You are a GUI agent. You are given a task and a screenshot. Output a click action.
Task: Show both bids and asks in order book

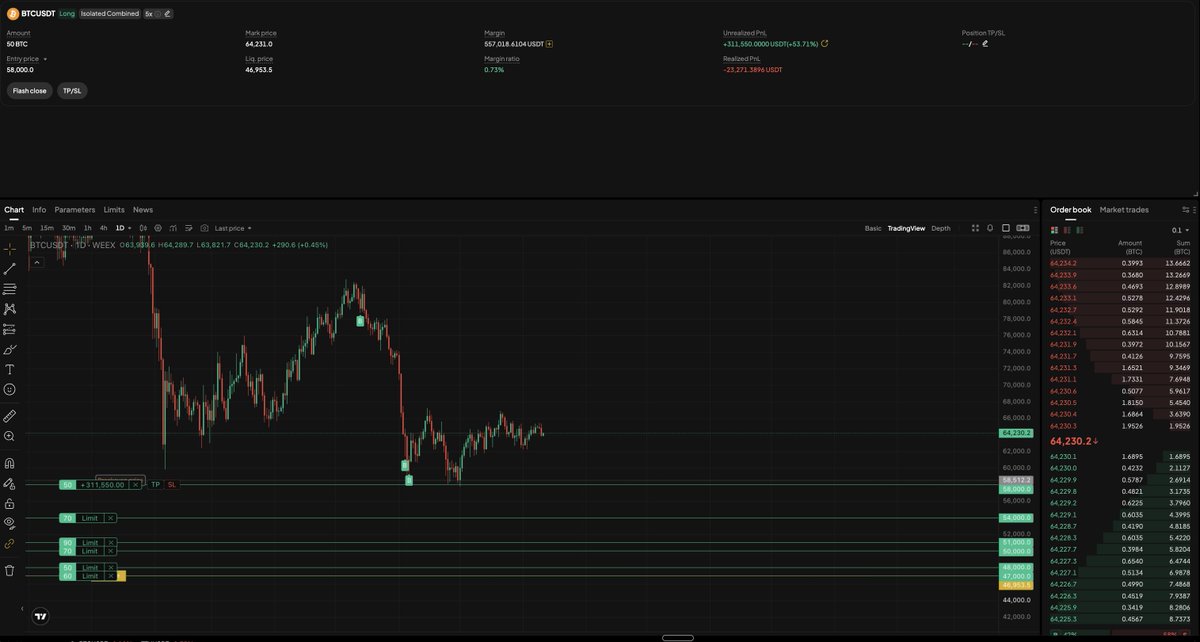(x=1054, y=230)
